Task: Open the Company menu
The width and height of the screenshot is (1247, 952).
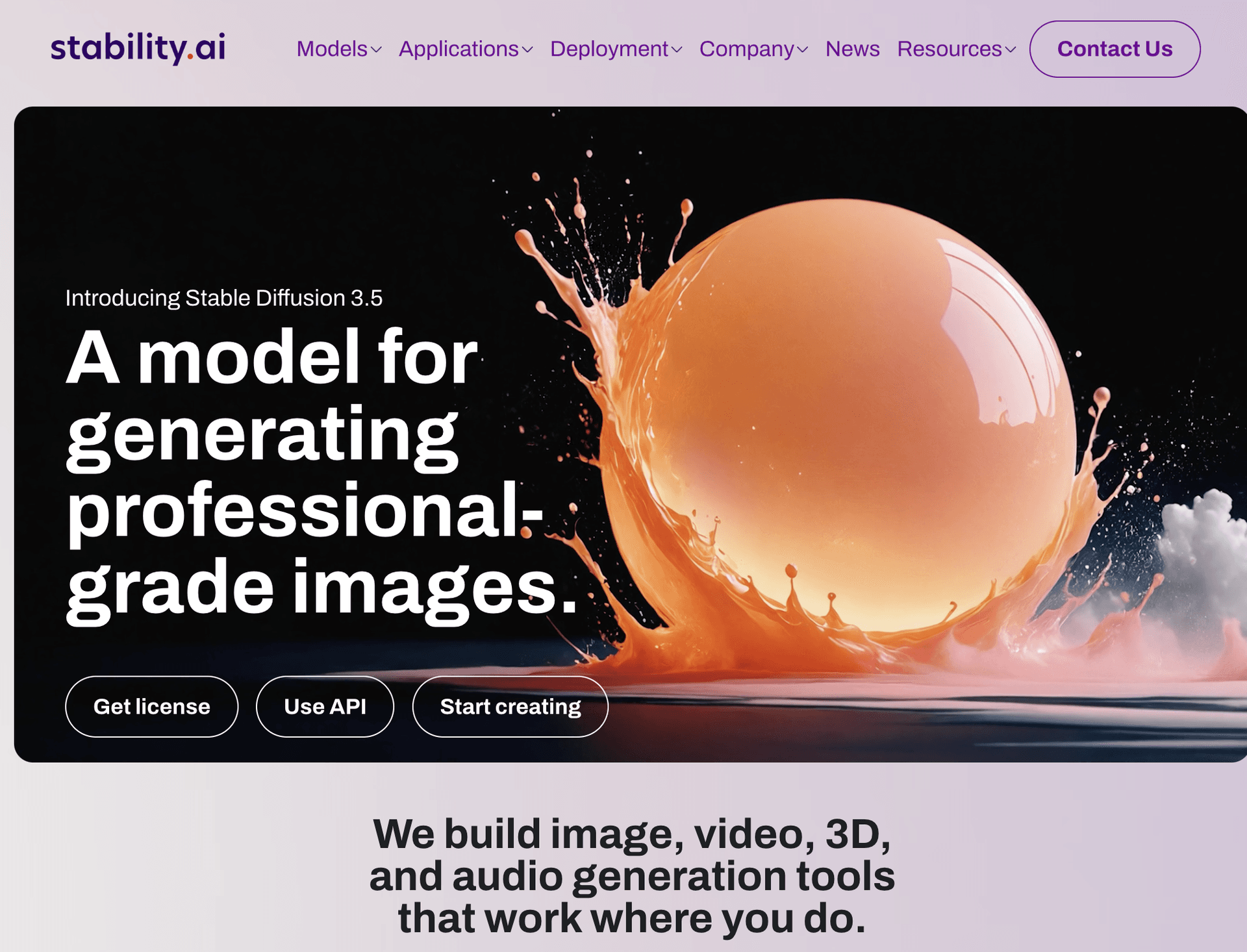Action: point(747,49)
